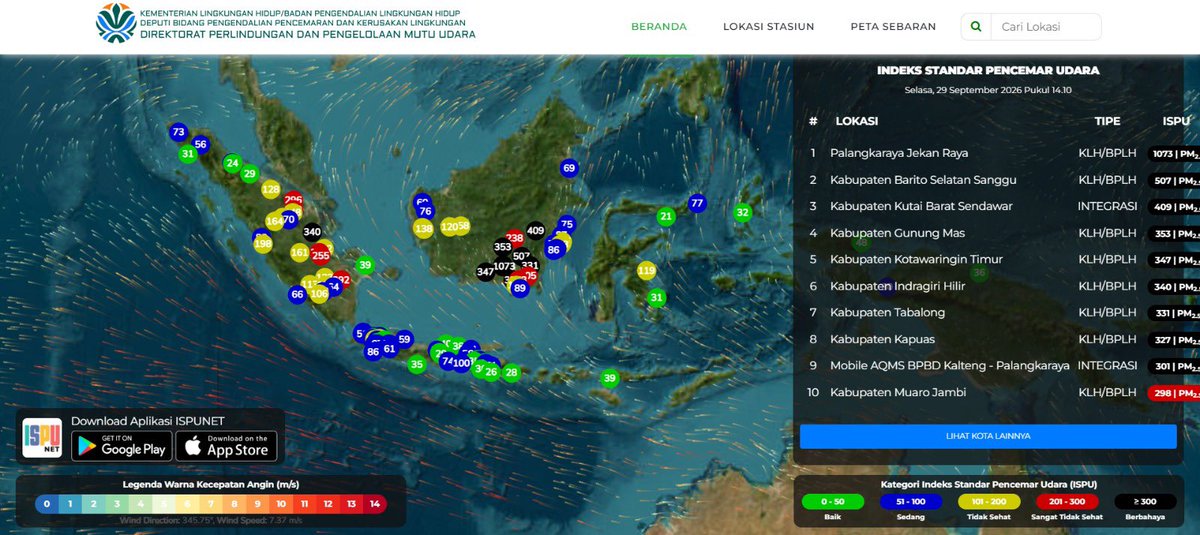Image resolution: width=1200 pixels, height=535 pixels.
Task: Click the magnifier search icon
Action: 976,27
